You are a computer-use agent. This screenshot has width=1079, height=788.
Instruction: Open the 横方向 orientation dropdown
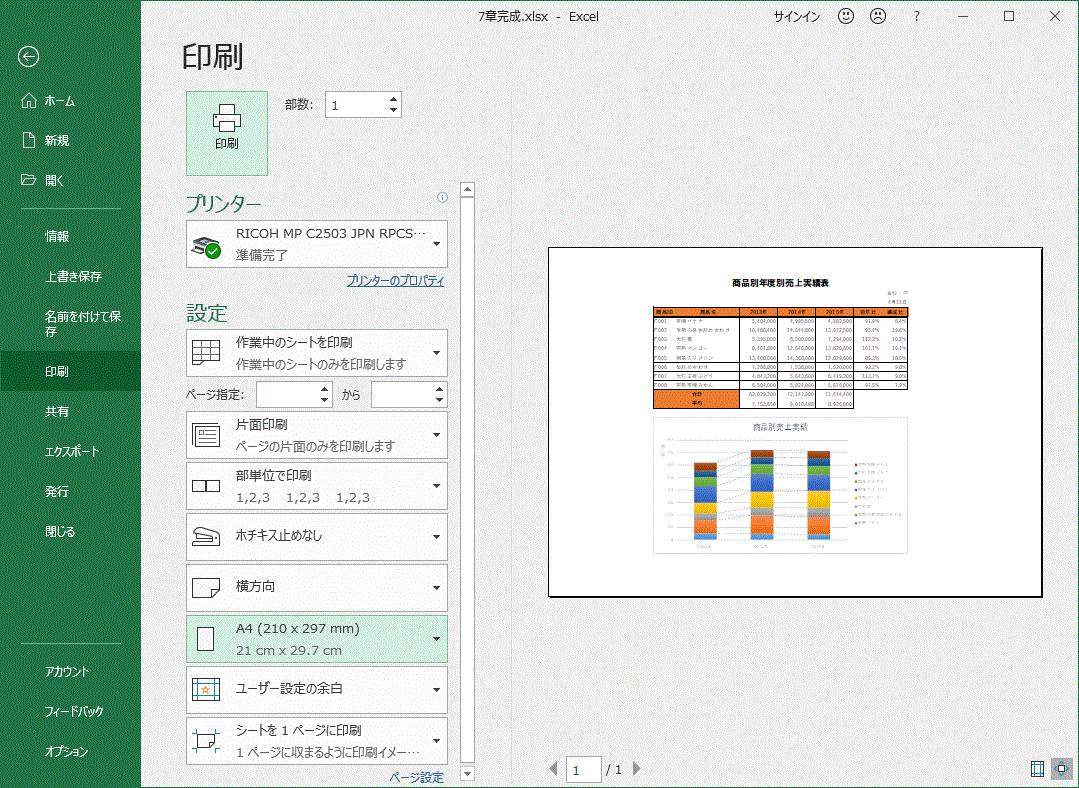(317, 588)
